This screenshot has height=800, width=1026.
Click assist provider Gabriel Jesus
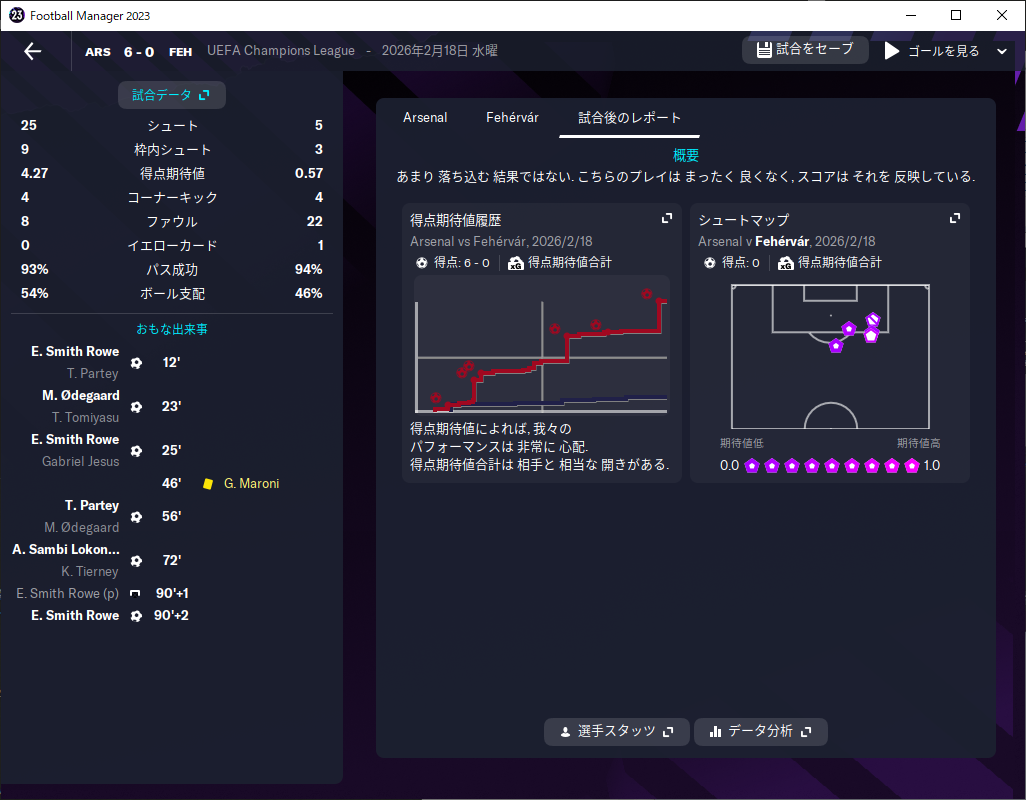(80, 461)
